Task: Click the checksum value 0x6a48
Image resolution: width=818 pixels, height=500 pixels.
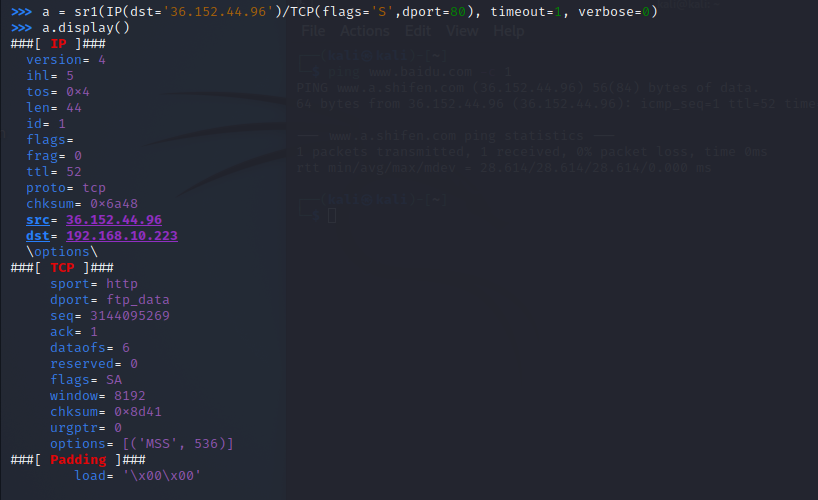Action: coord(114,204)
